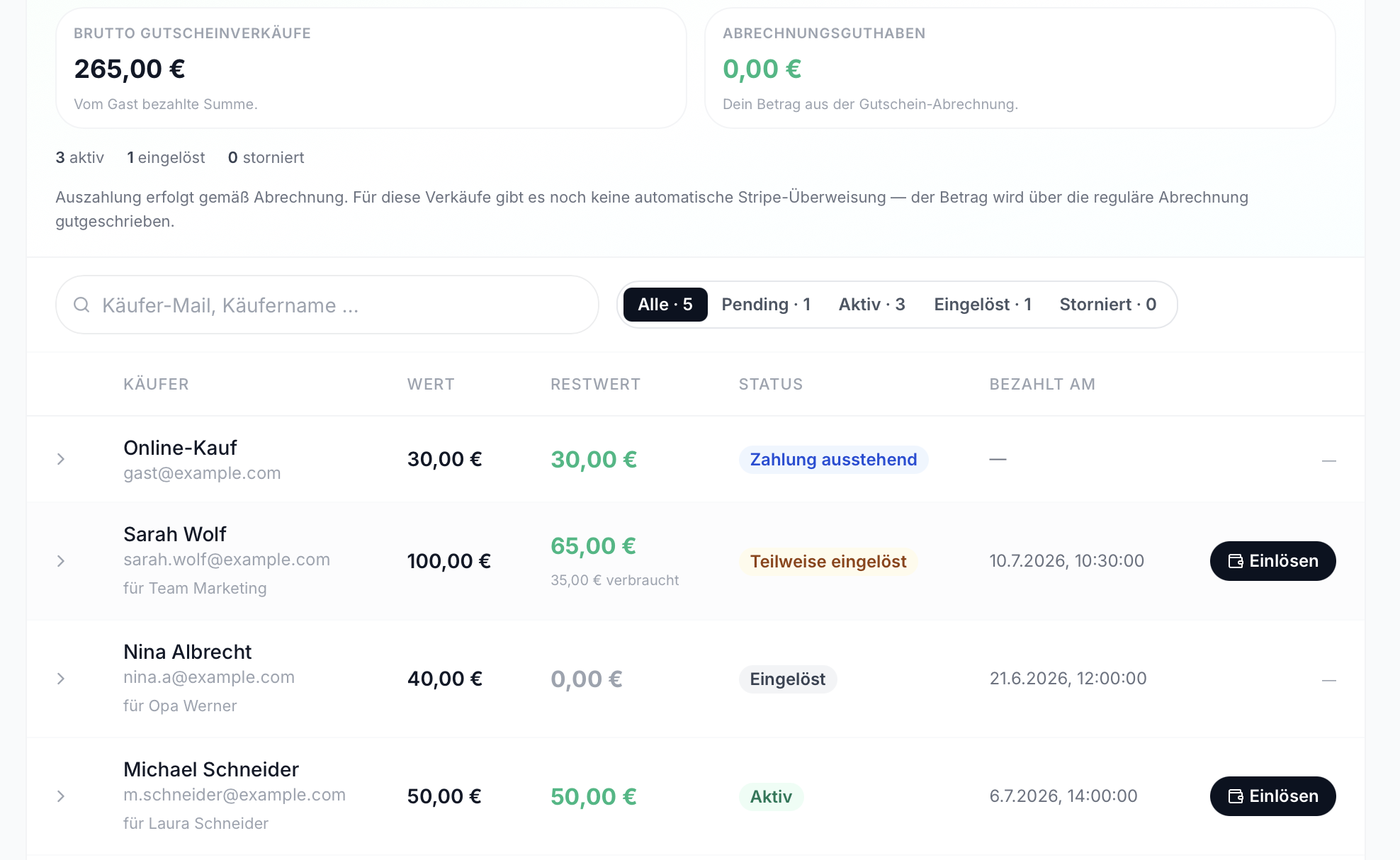This screenshot has width=1400, height=860.
Task: Filter by Storniert · 0
Action: coord(1108,305)
